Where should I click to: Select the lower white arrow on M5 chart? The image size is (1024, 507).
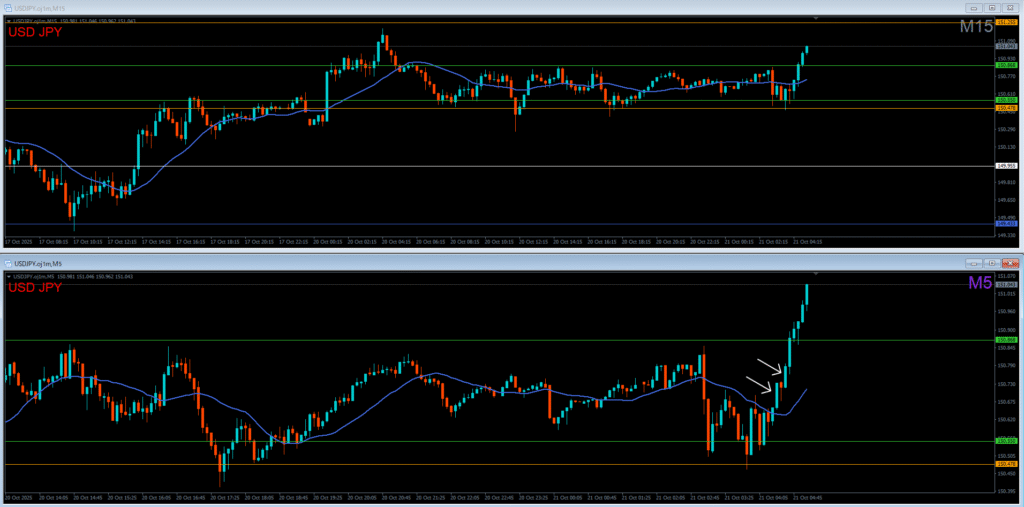click(x=760, y=384)
